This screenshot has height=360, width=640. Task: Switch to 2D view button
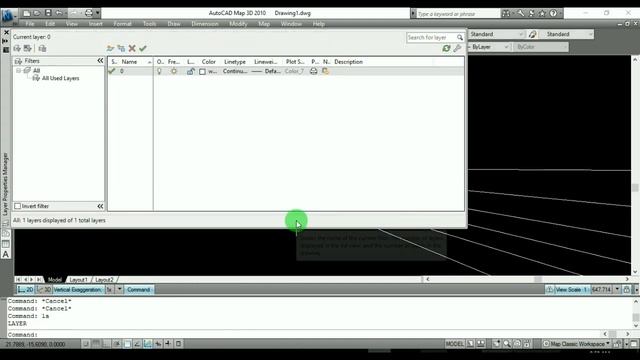tap(26, 290)
